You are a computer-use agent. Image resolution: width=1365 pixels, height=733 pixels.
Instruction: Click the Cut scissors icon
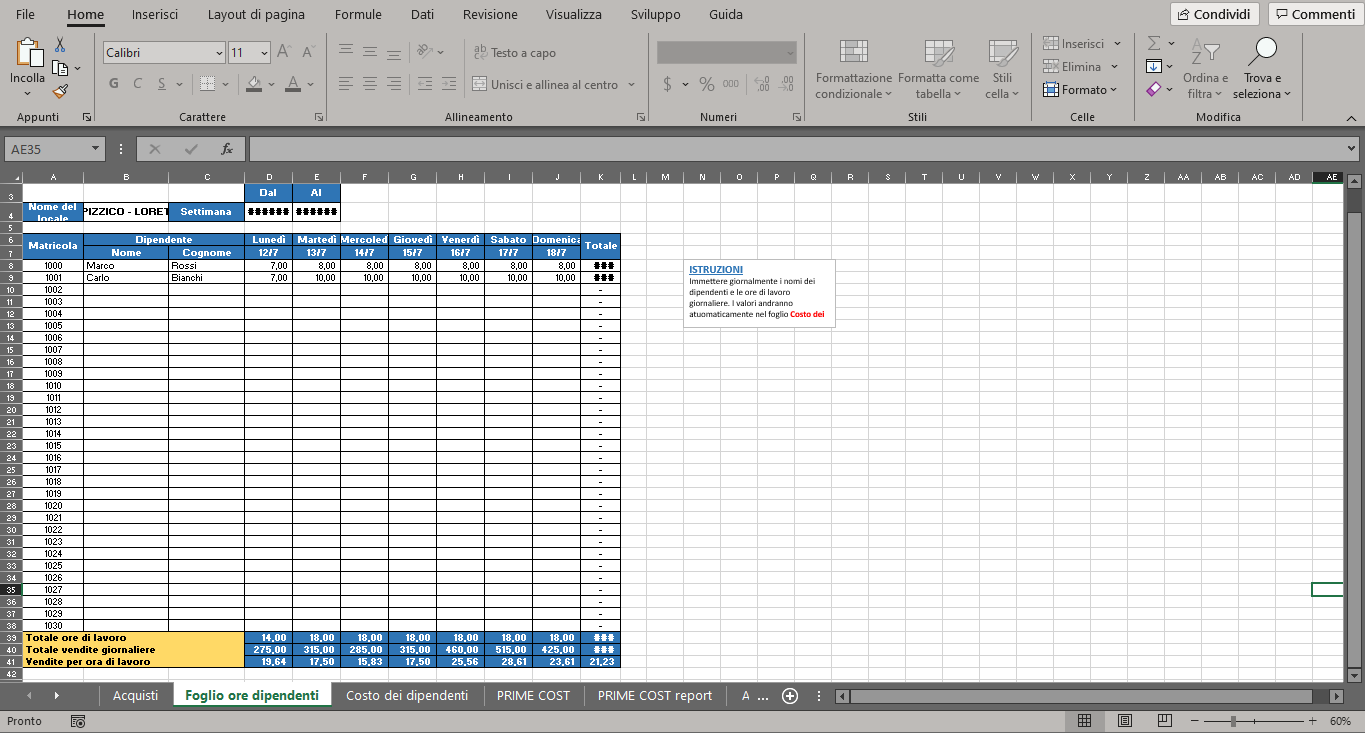(60, 45)
